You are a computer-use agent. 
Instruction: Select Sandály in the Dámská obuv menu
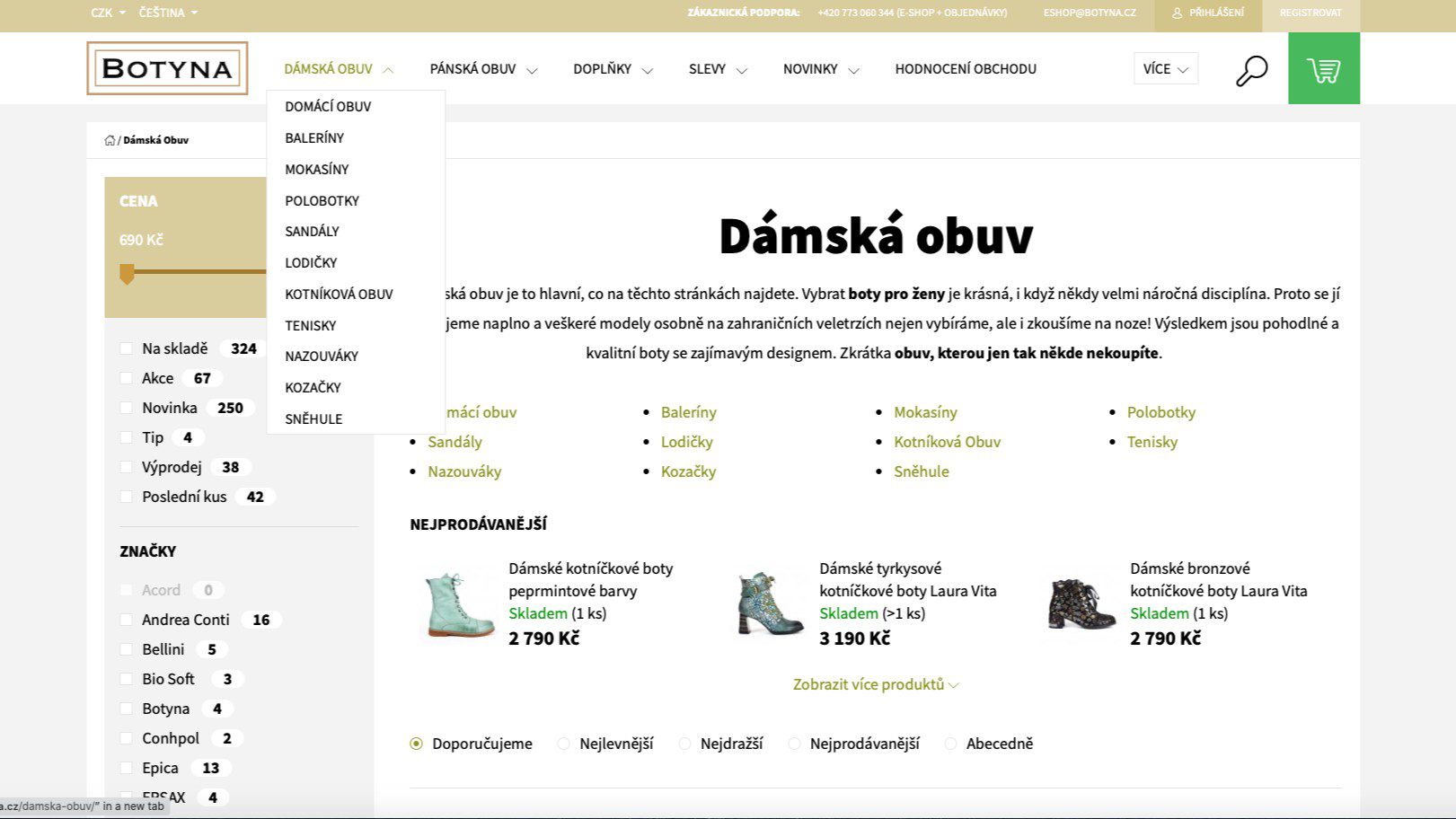pos(312,231)
